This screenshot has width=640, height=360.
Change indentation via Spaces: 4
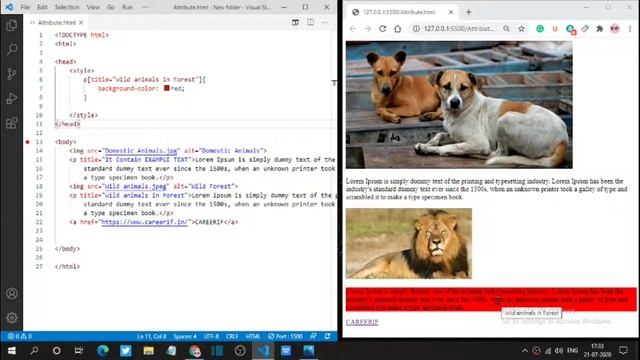[x=185, y=336]
